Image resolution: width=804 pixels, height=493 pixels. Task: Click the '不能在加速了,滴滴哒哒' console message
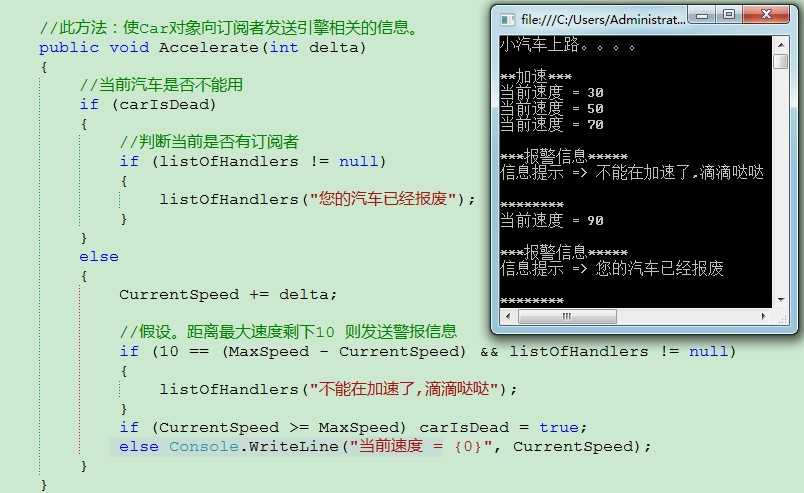pyautogui.click(x=679, y=172)
